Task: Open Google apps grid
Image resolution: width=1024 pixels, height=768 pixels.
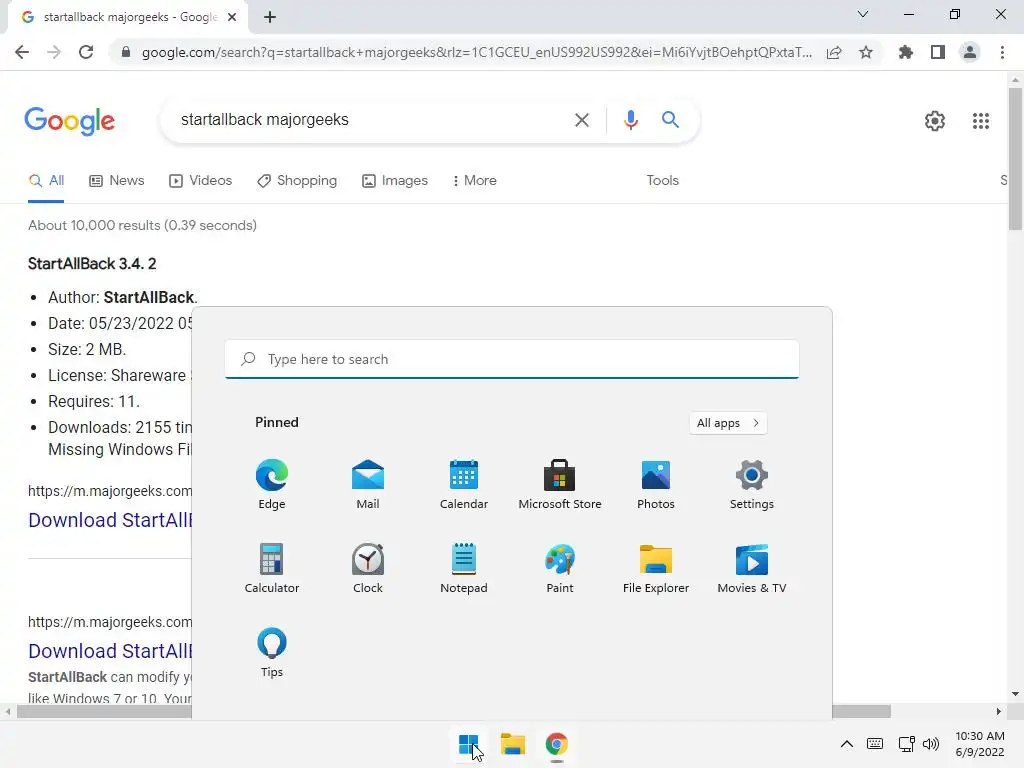Action: coord(981,121)
